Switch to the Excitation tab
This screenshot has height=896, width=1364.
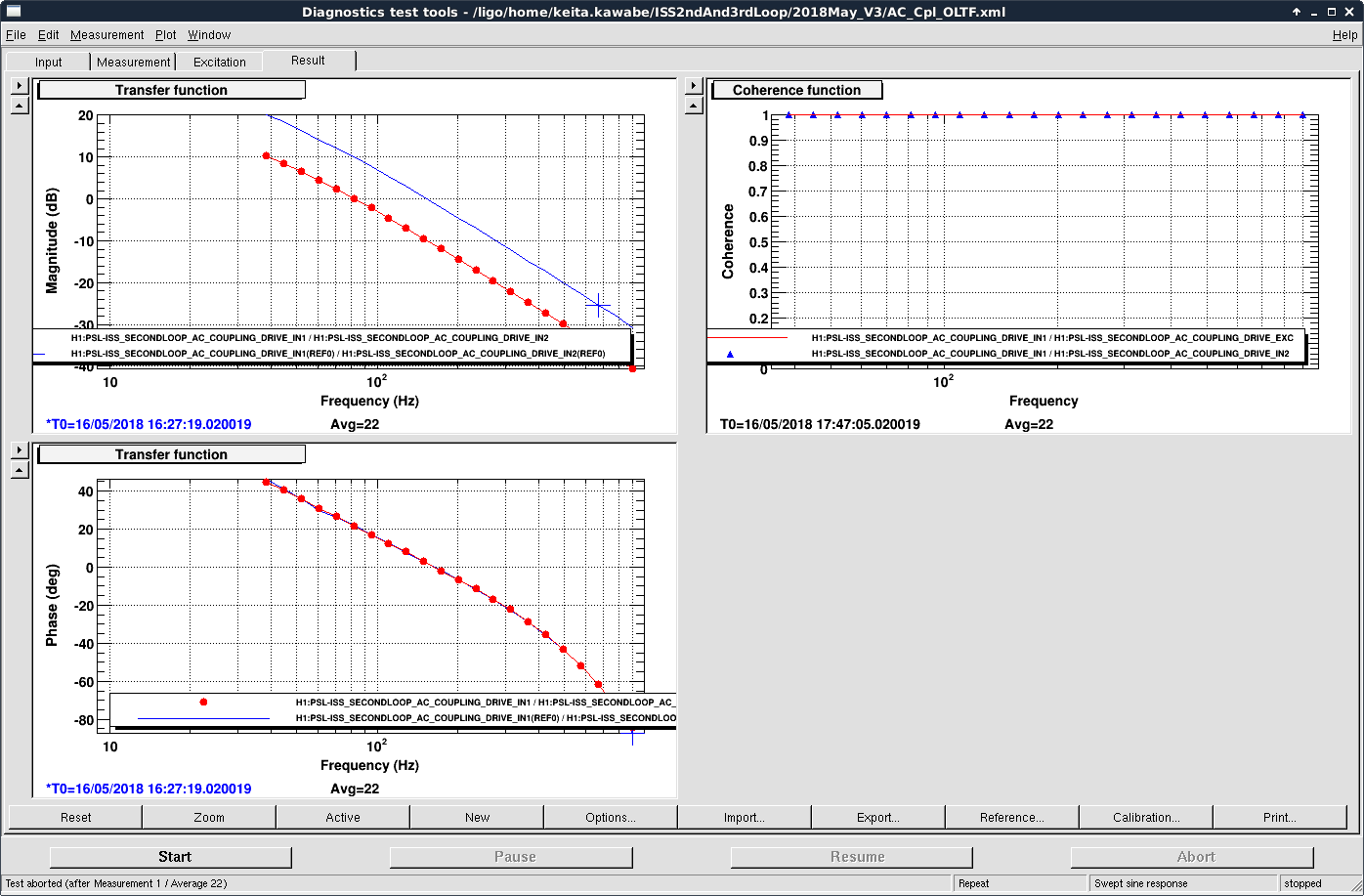[x=220, y=62]
